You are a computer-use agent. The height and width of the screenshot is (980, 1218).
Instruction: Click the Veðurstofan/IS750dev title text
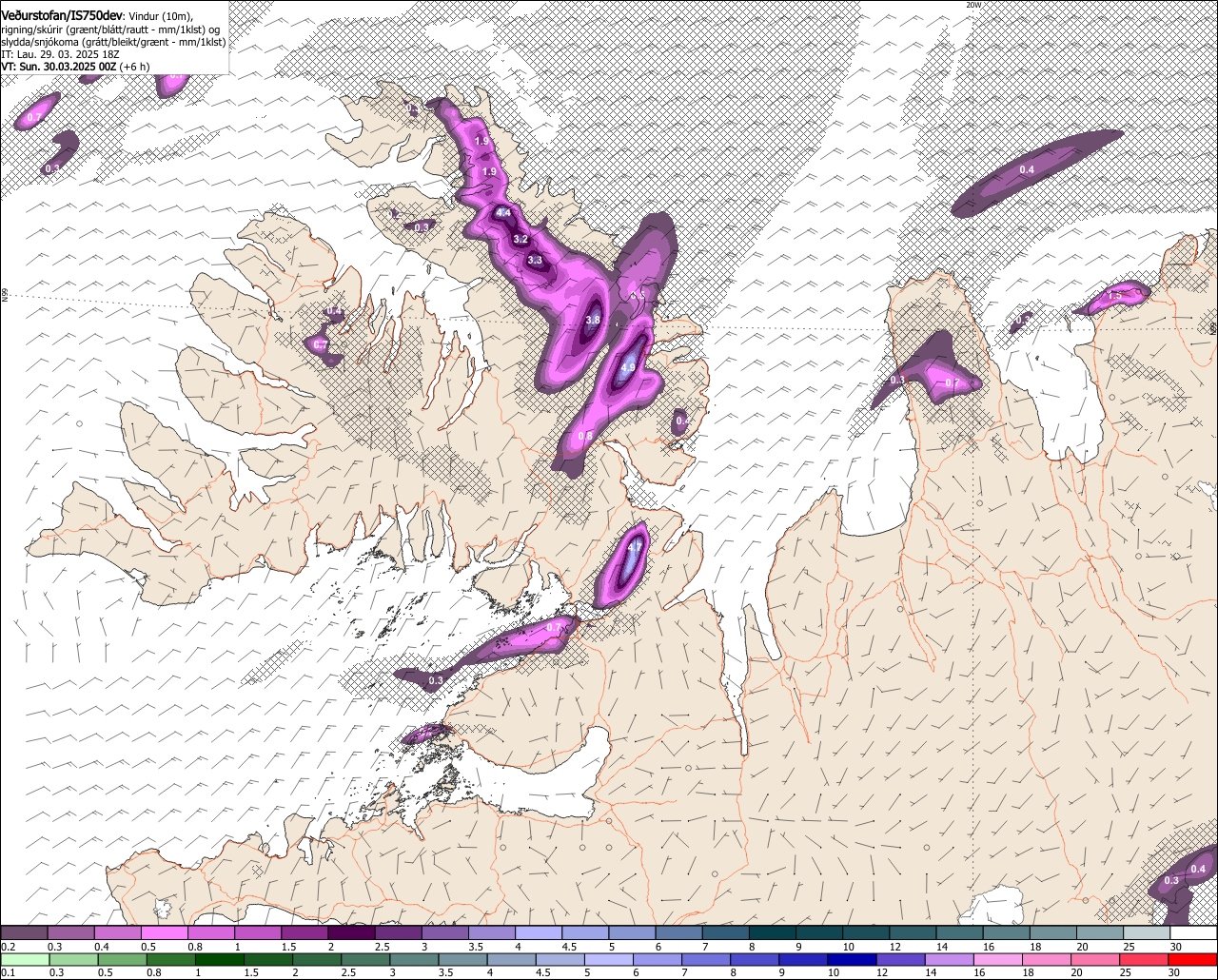[62, 14]
